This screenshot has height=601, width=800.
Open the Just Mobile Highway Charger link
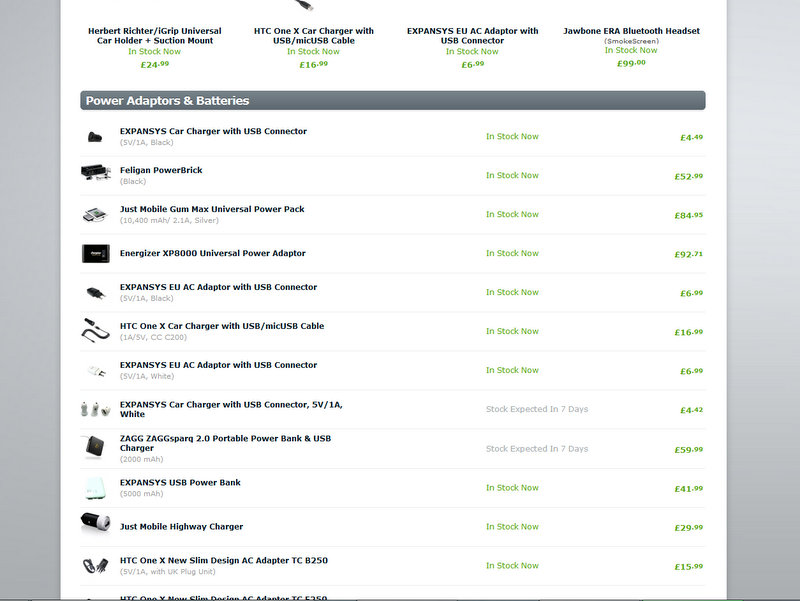[182, 527]
